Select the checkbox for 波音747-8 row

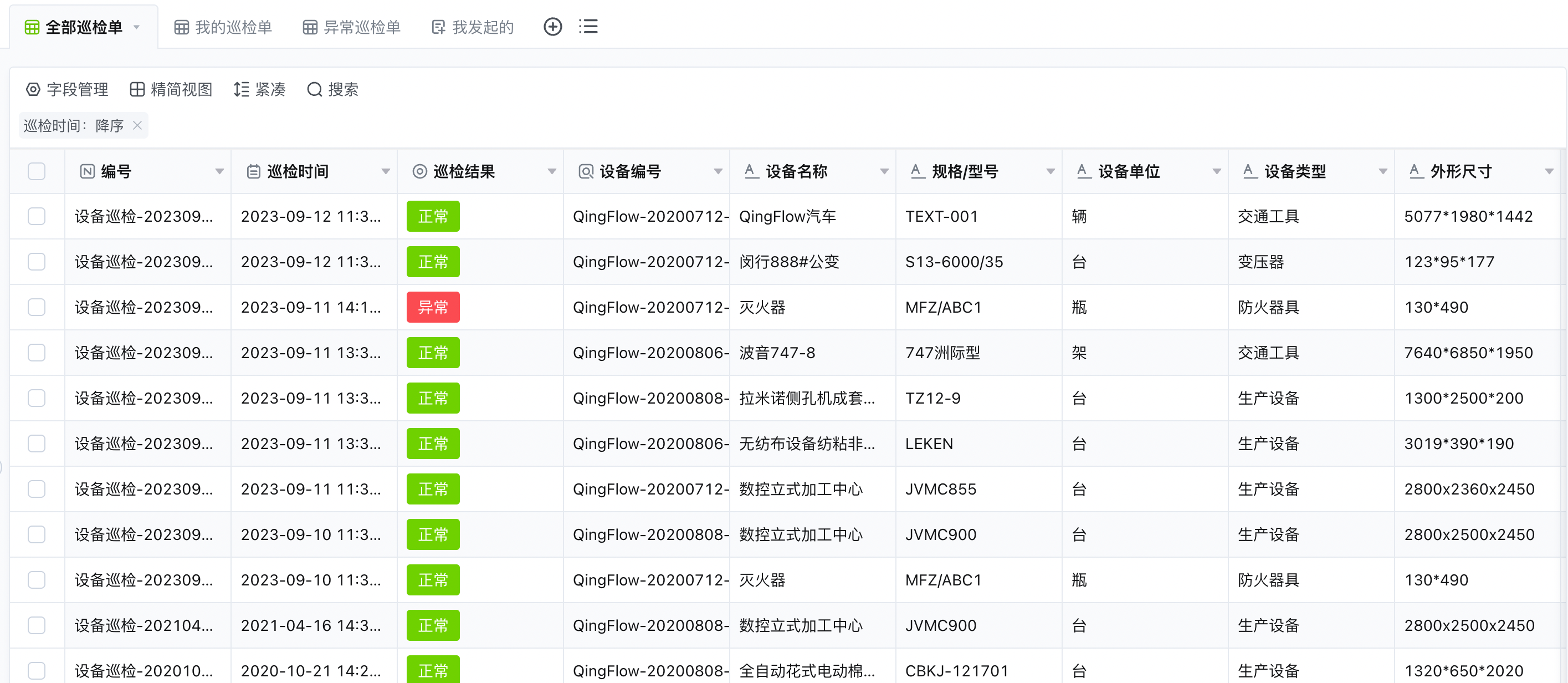pyautogui.click(x=37, y=353)
